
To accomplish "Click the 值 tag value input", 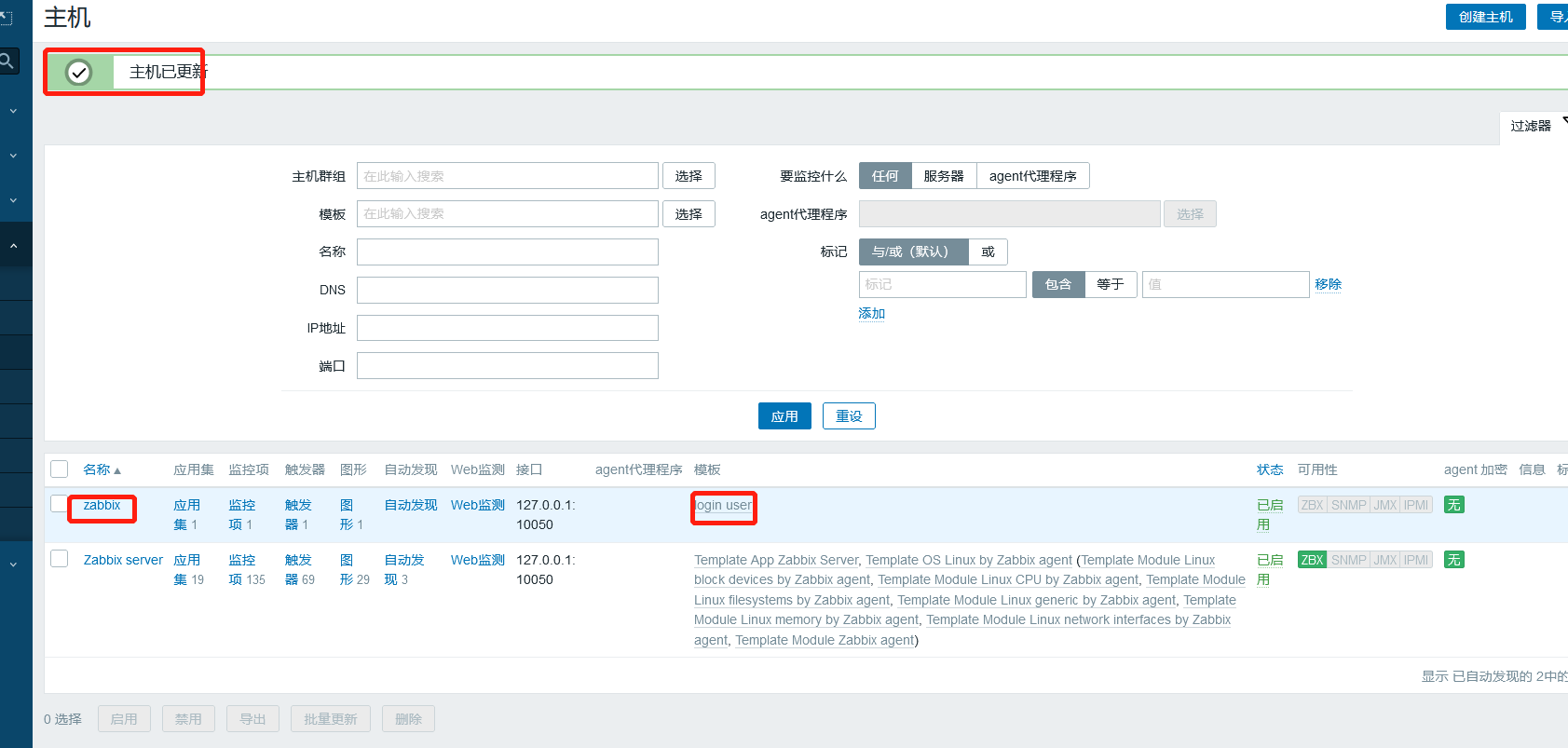I will tap(1226, 284).
